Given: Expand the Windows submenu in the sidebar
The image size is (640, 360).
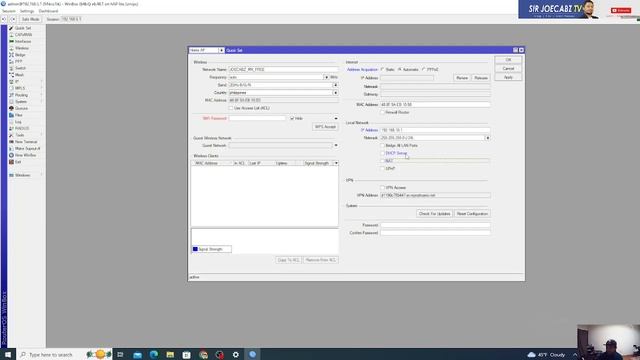Looking at the screenshot, I should (25, 175).
